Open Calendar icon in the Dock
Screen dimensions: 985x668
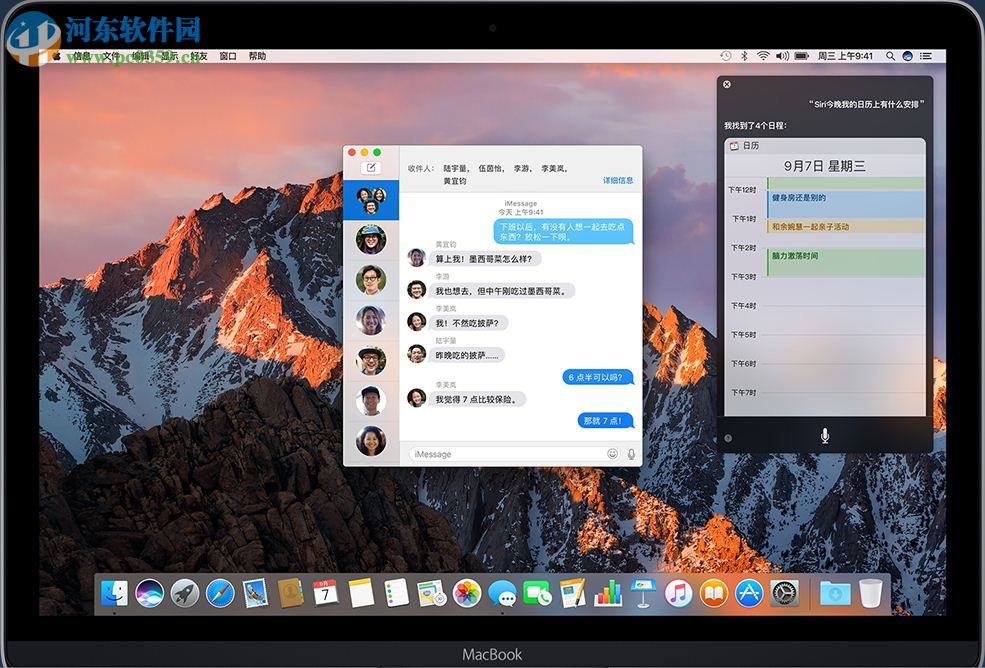325,593
